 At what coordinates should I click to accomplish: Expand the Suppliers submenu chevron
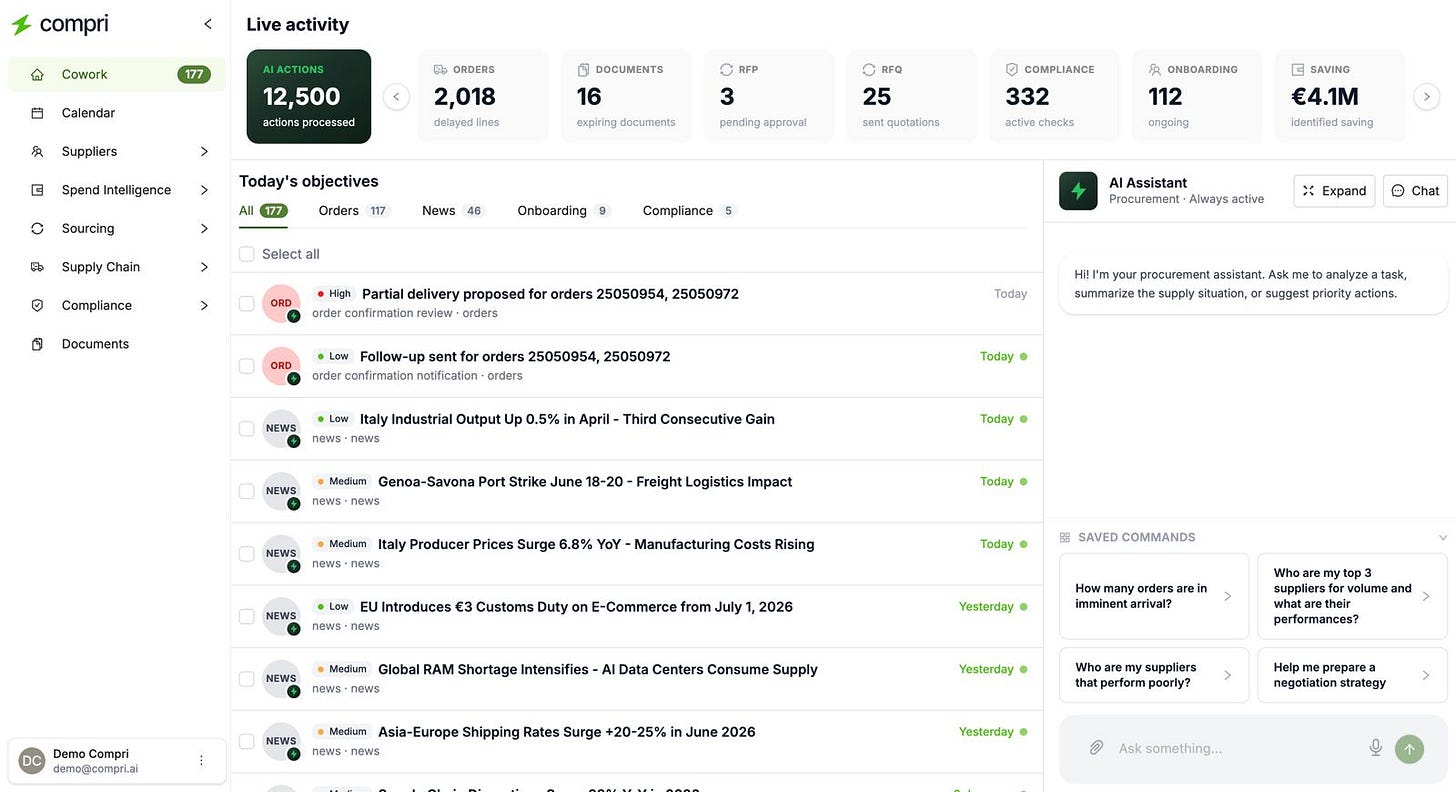pyautogui.click(x=204, y=151)
